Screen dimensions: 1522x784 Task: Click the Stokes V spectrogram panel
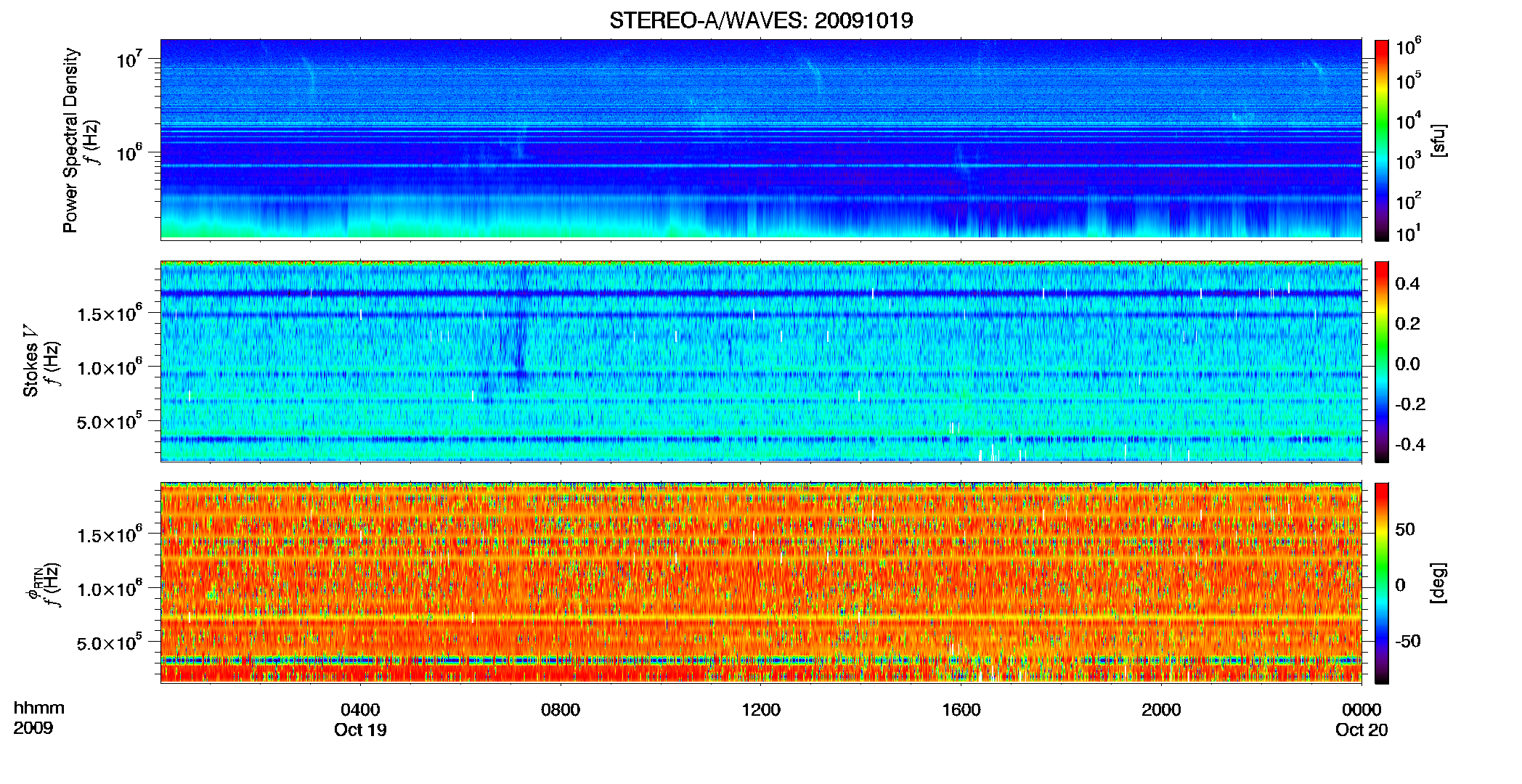tap(761, 362)
